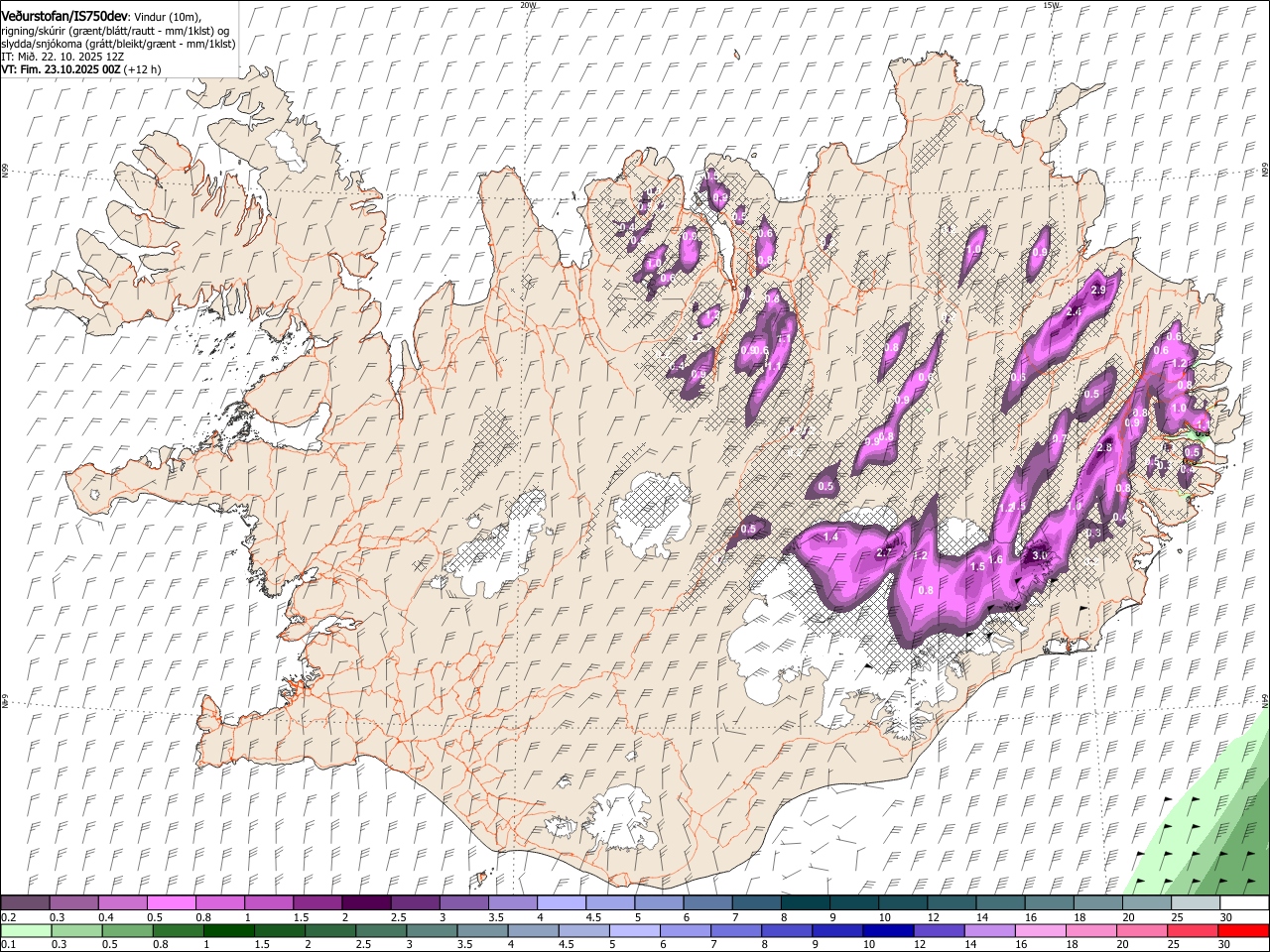This screenshot has height=952, width=1270.
Task: Click the 2.7 precipitation value on the map
Action: [885, 552]
